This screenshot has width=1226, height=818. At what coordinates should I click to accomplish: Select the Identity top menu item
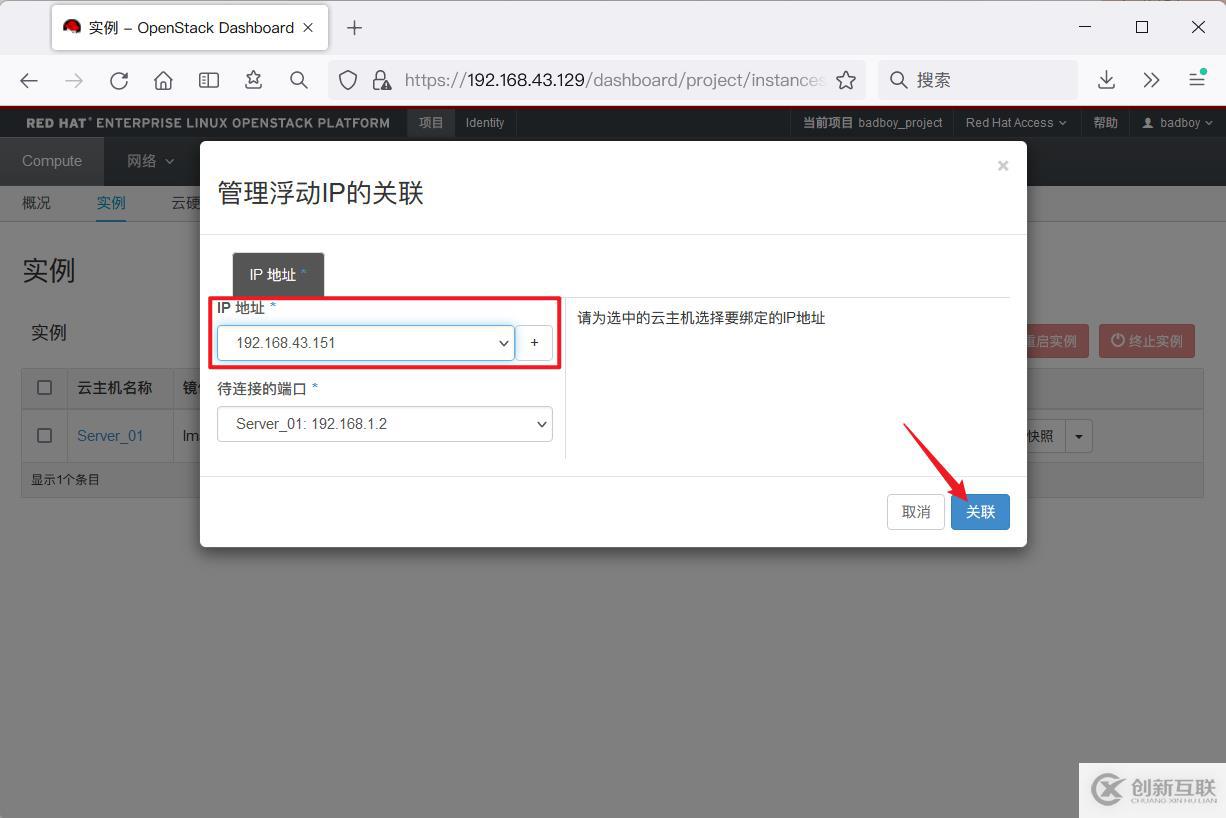click(485, 123)
